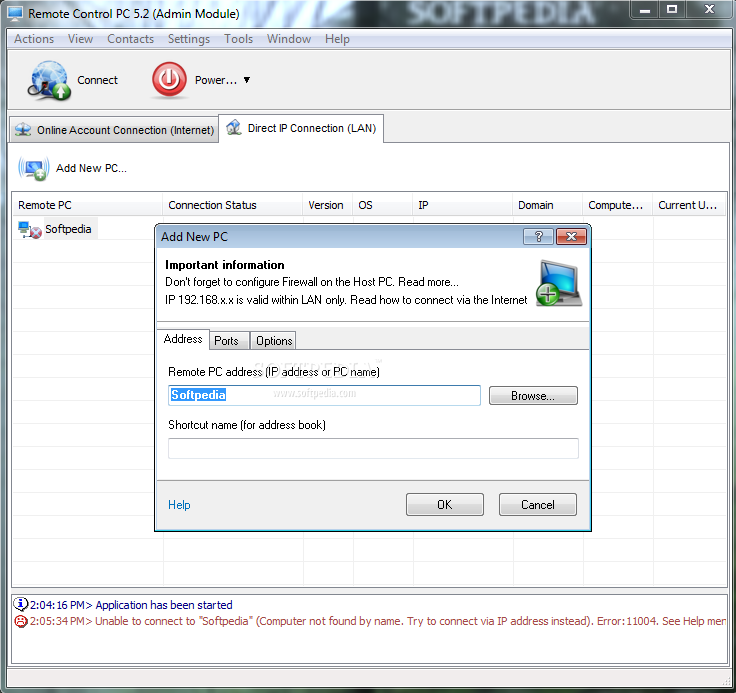The image size is (736, 693).
Task: Click the Domain column header
Action: [x=547, y=205]
